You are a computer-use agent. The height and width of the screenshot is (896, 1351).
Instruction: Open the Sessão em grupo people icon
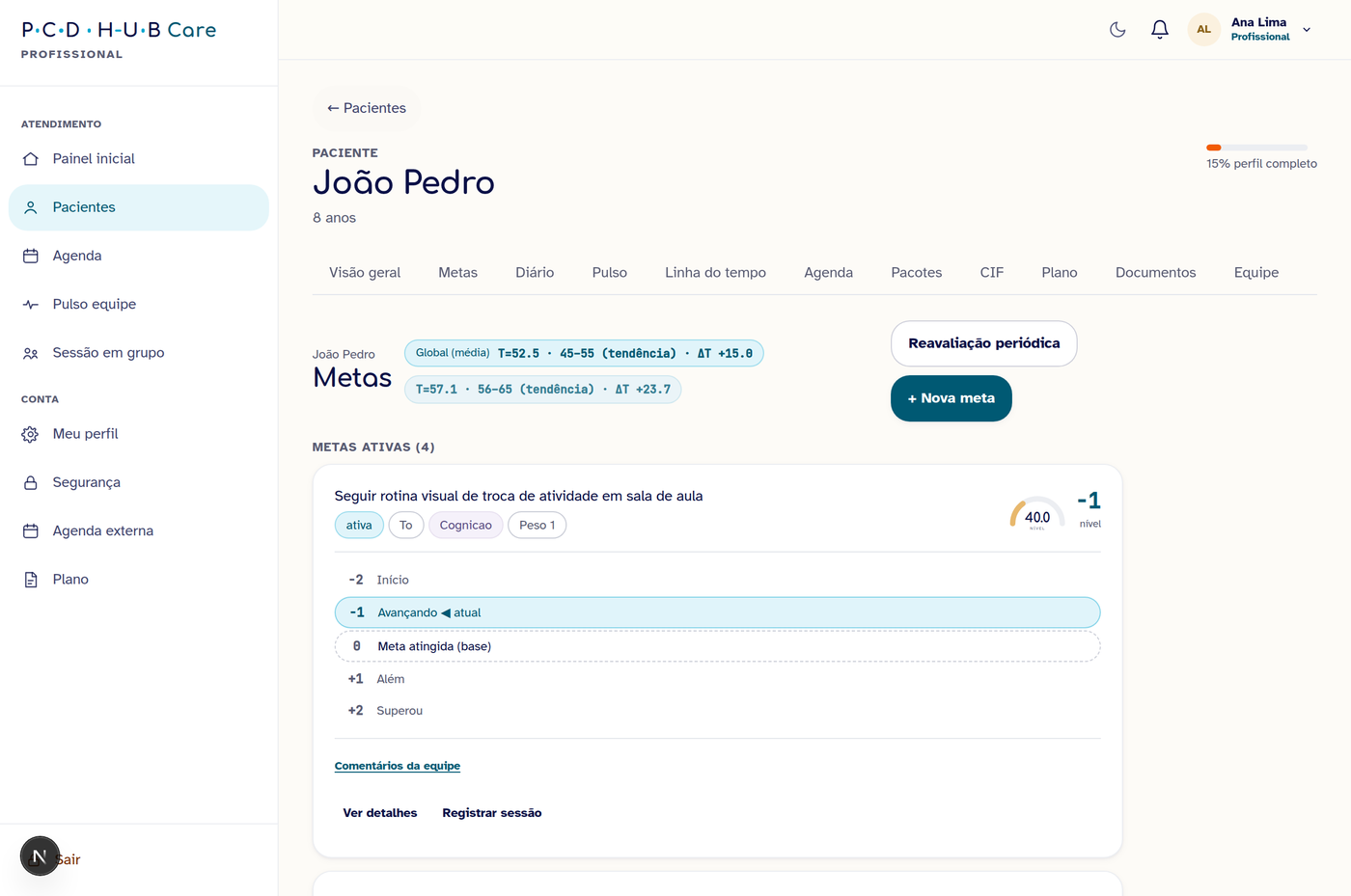[x=31, y=353]
